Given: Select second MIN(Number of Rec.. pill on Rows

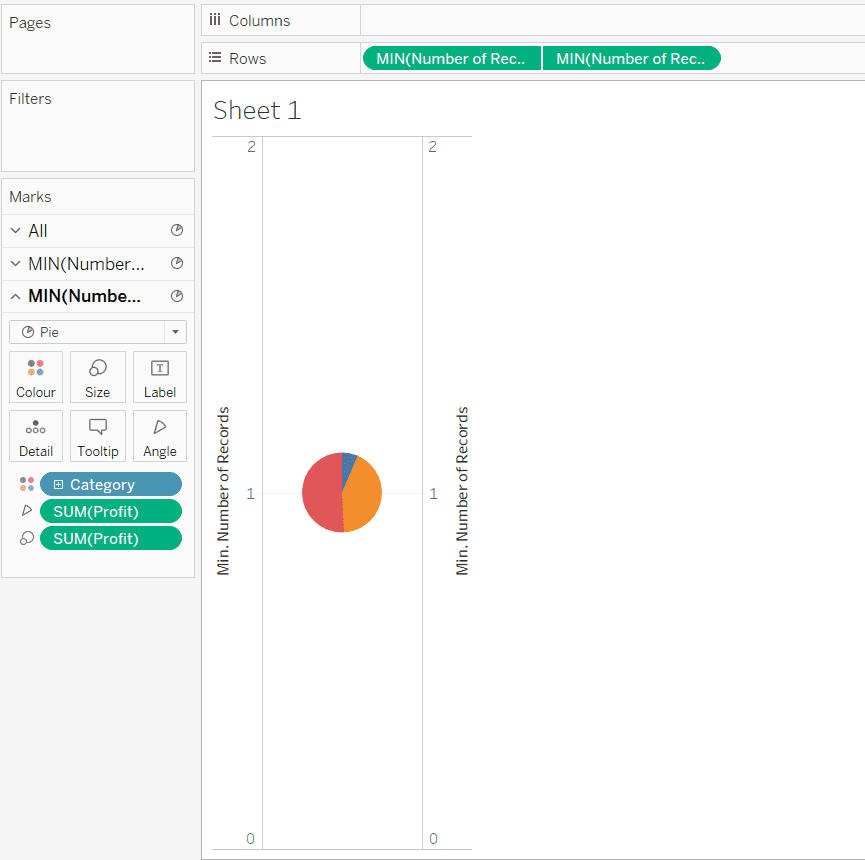Looking at the screenshot, I should 632,58.
